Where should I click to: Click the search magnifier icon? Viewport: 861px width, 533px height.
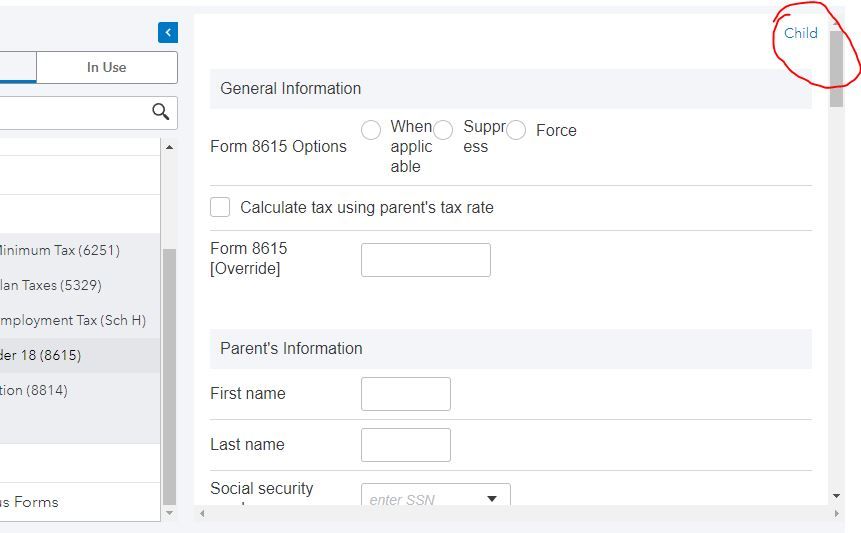point(160,112)
